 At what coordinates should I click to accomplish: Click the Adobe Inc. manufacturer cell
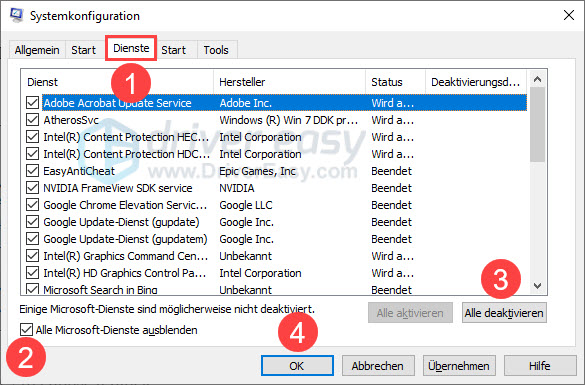point(245,103)
